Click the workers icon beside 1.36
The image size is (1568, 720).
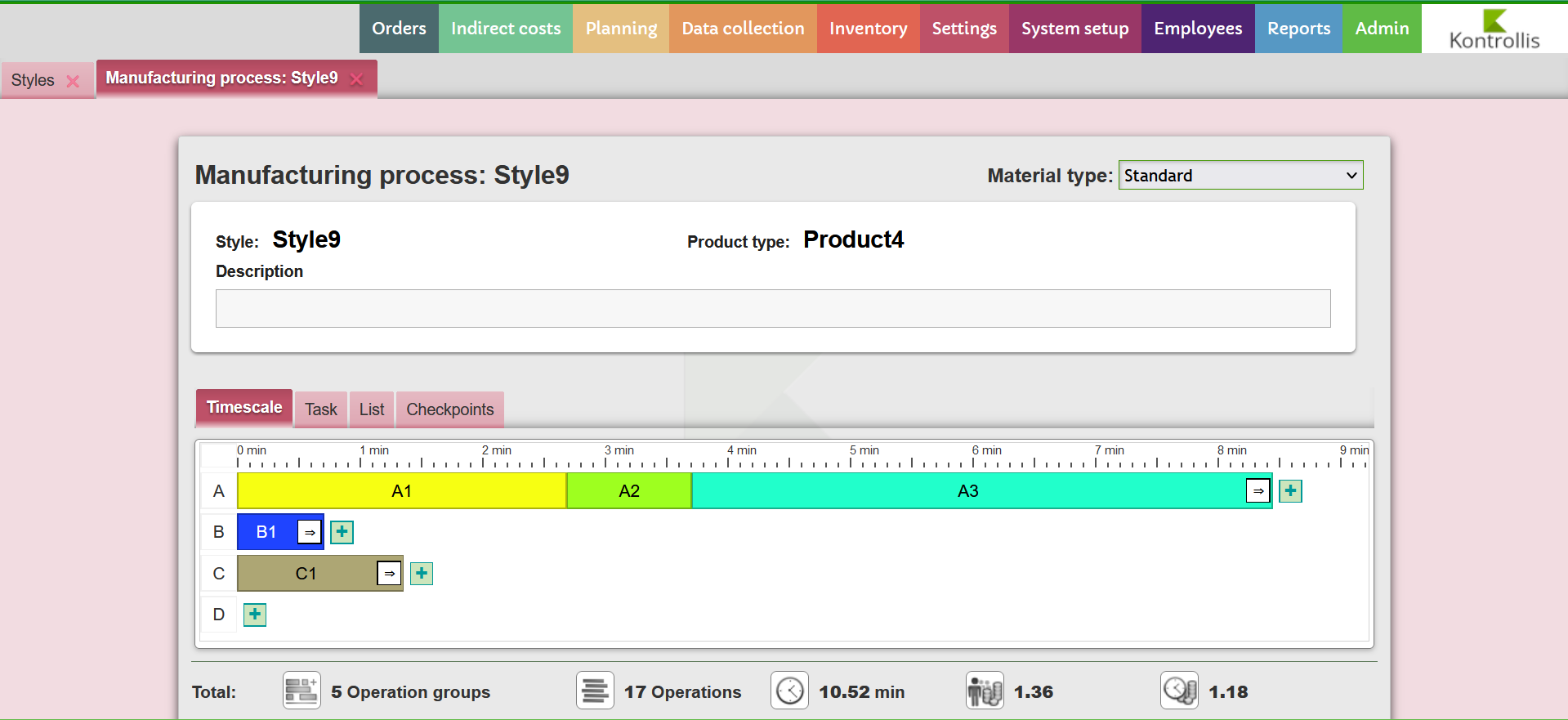[x=985, y=691]
